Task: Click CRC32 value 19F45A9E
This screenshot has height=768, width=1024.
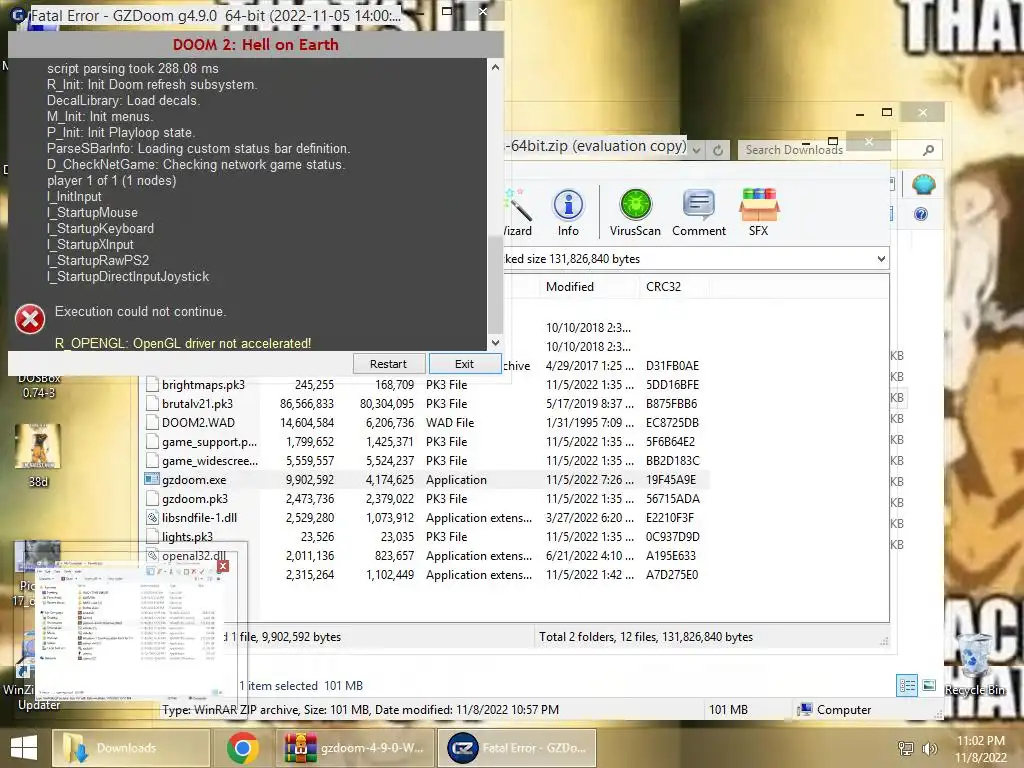Action: pos(671,479)
